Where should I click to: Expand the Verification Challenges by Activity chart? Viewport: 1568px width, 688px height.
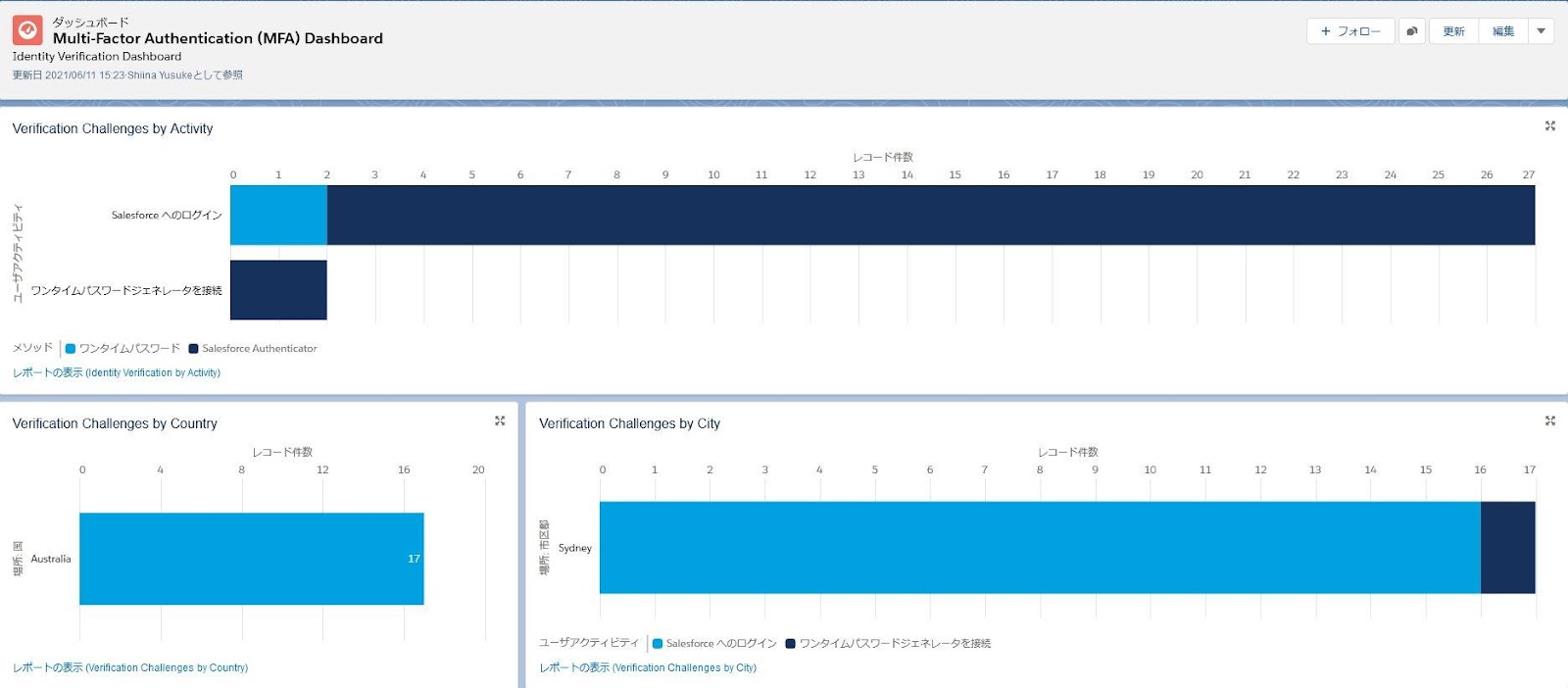point(1550,125)
